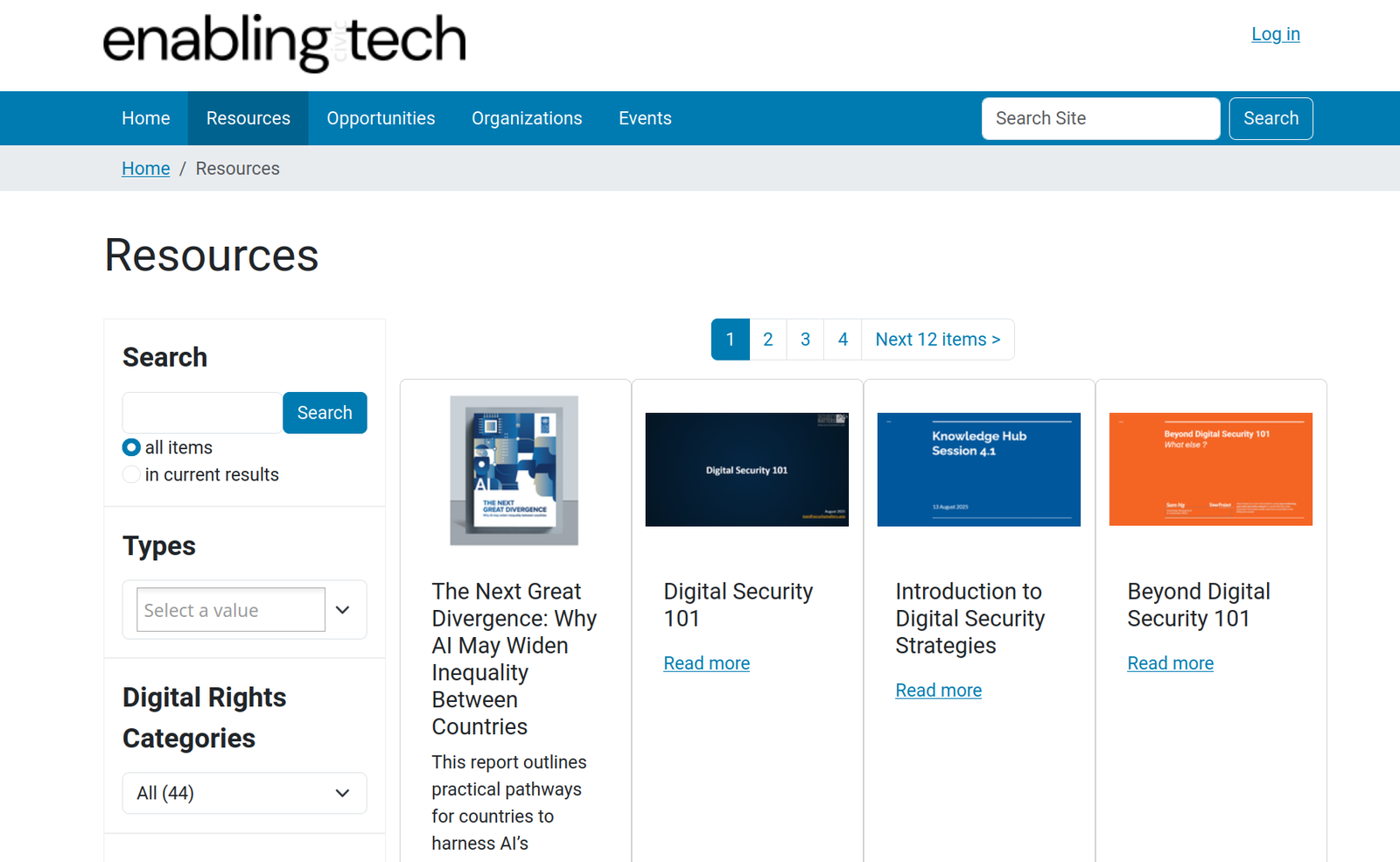
Task: Open The Next Great Divergence report thumbnail
Action: point(514,470)
